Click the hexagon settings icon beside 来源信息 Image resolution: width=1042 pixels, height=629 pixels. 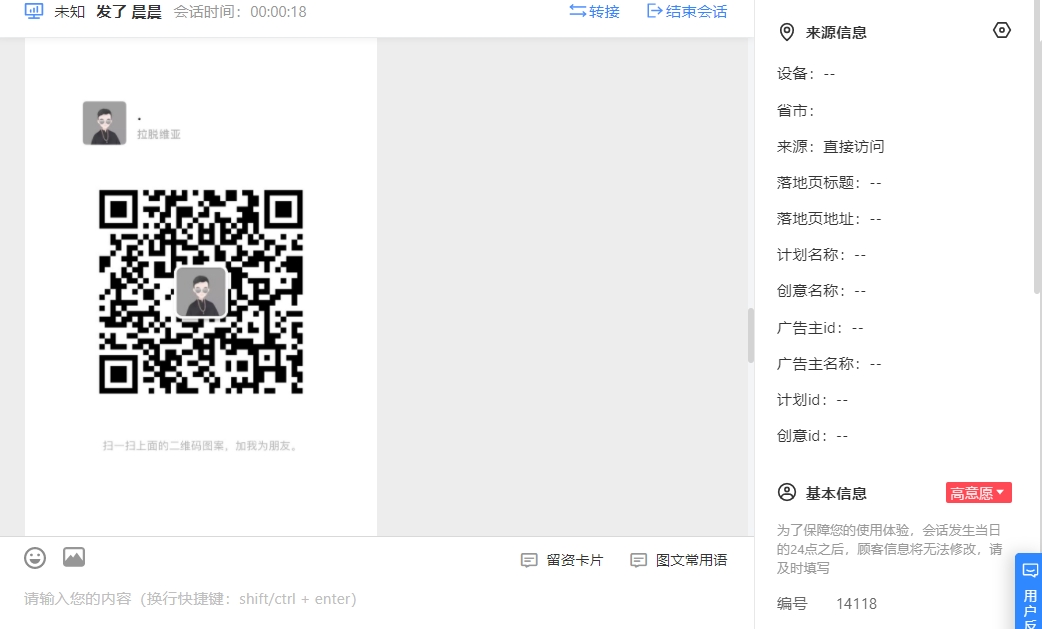pyautogui.click(x=1001, y=31)
